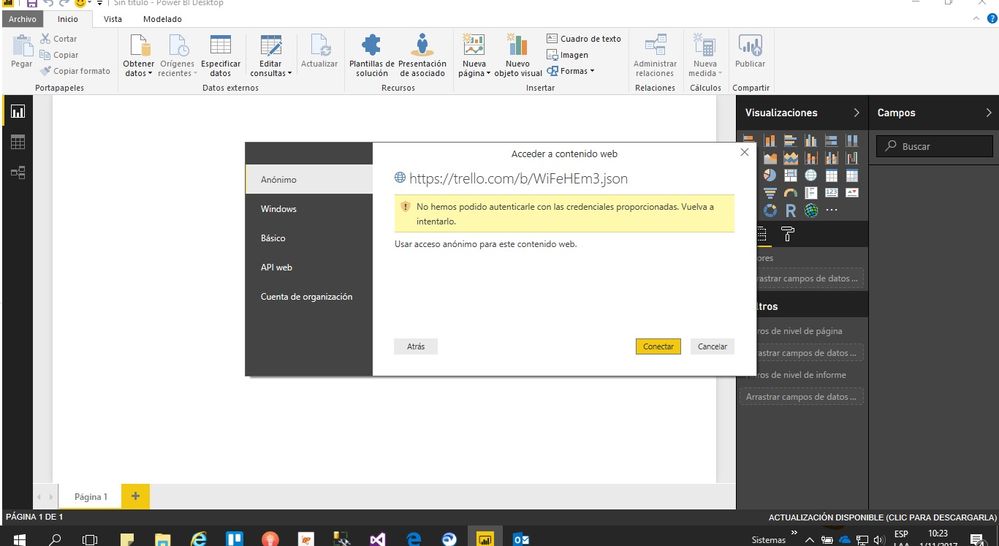Select Windows authentication option

tap(309, 209)
